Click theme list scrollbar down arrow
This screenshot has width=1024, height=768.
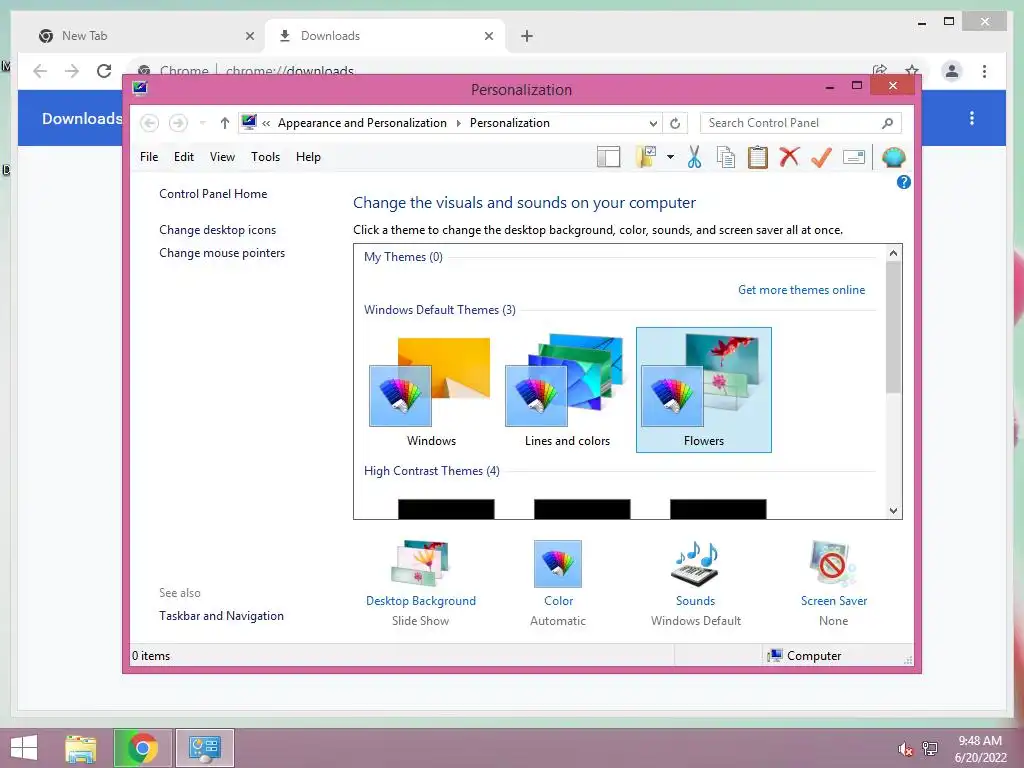(x=893, y=511)
